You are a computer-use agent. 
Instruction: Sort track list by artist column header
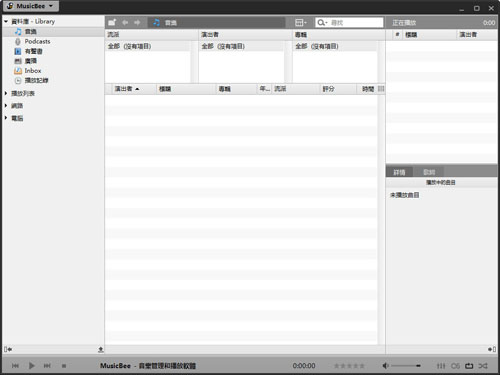[x=134, y=89]
